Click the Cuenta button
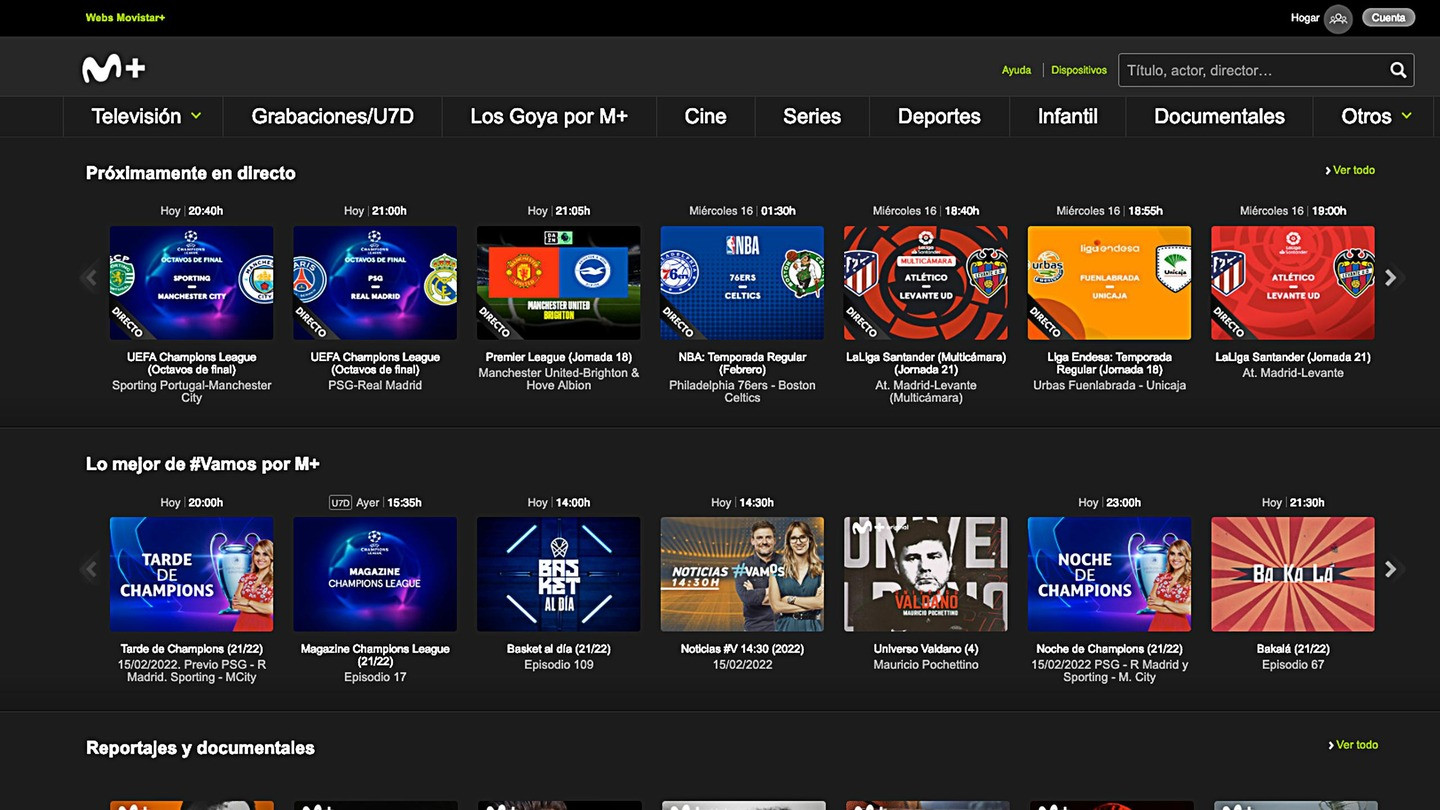1440x810 pixels. [x=1388, y=18]
